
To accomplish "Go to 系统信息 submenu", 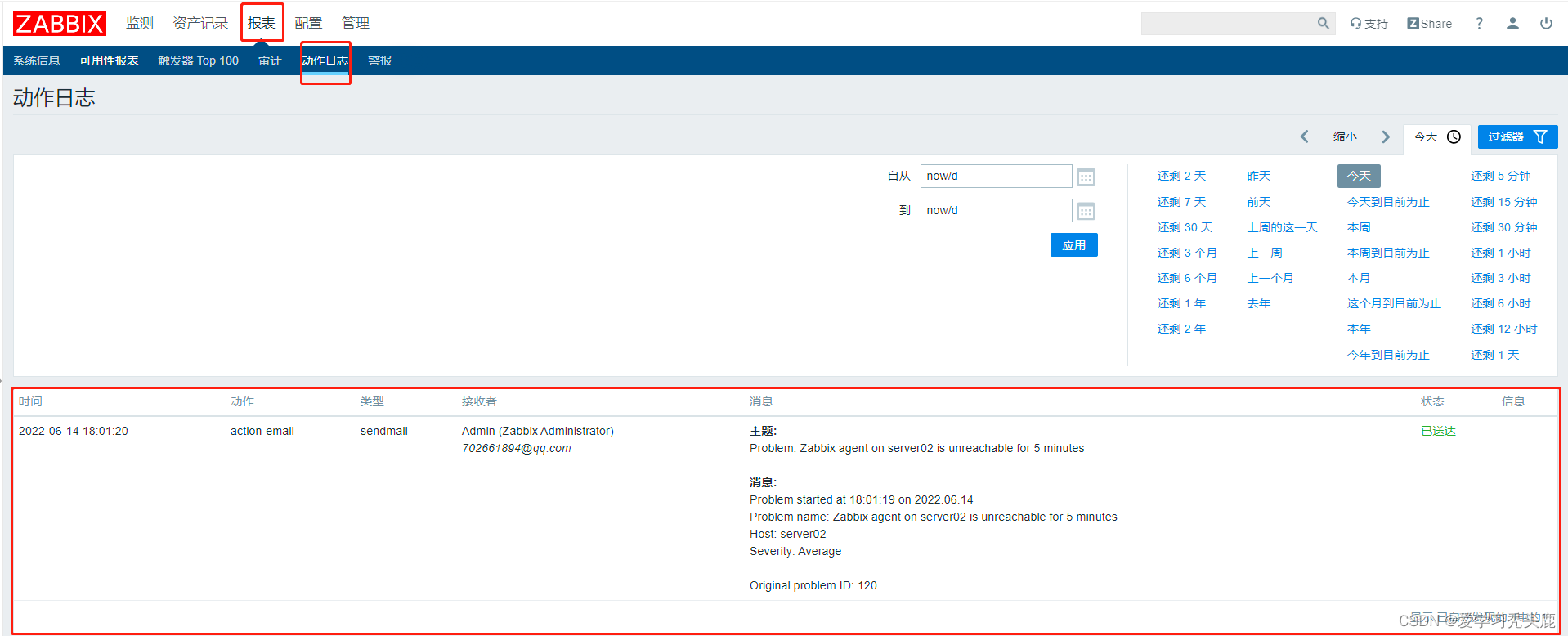I will pyautogui.click(x=37, y=60).
